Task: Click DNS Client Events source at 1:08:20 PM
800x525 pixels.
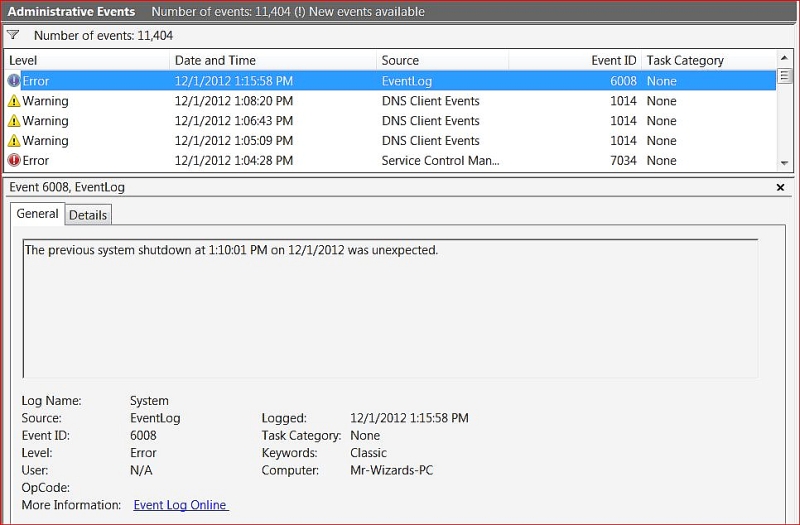Action: [431, 101]
